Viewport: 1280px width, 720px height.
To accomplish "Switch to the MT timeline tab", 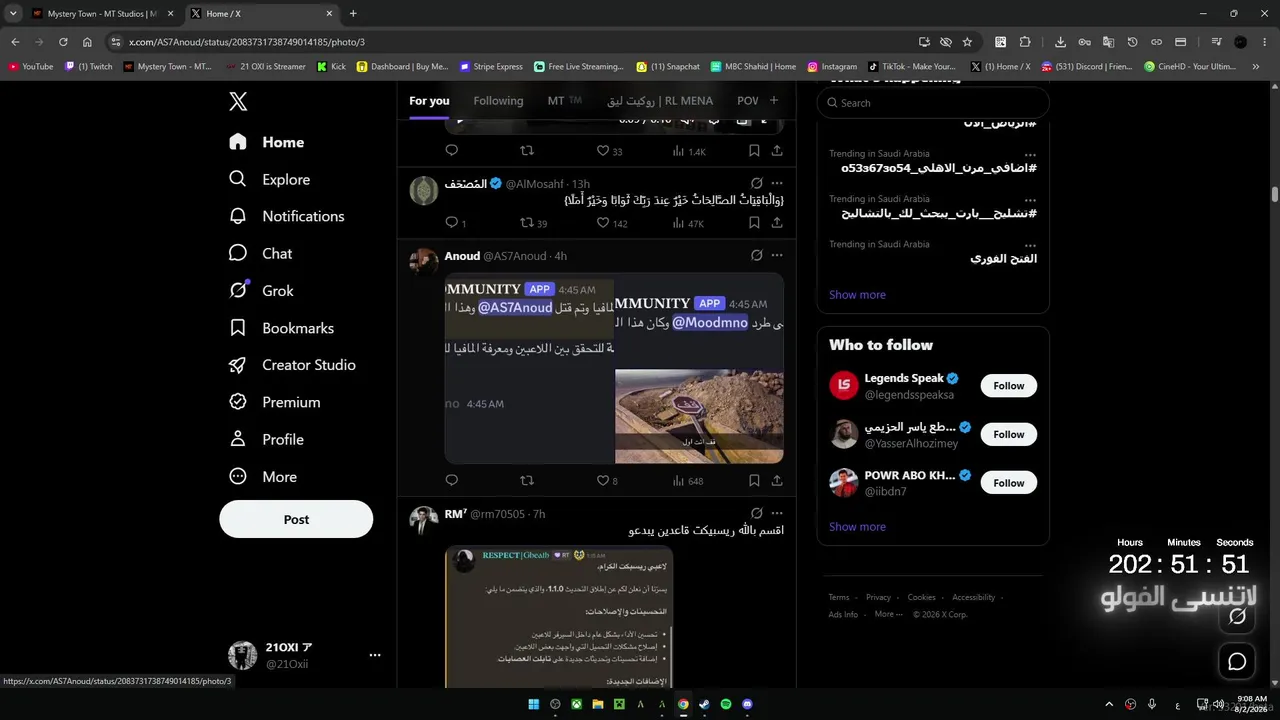I will [565, 101].
